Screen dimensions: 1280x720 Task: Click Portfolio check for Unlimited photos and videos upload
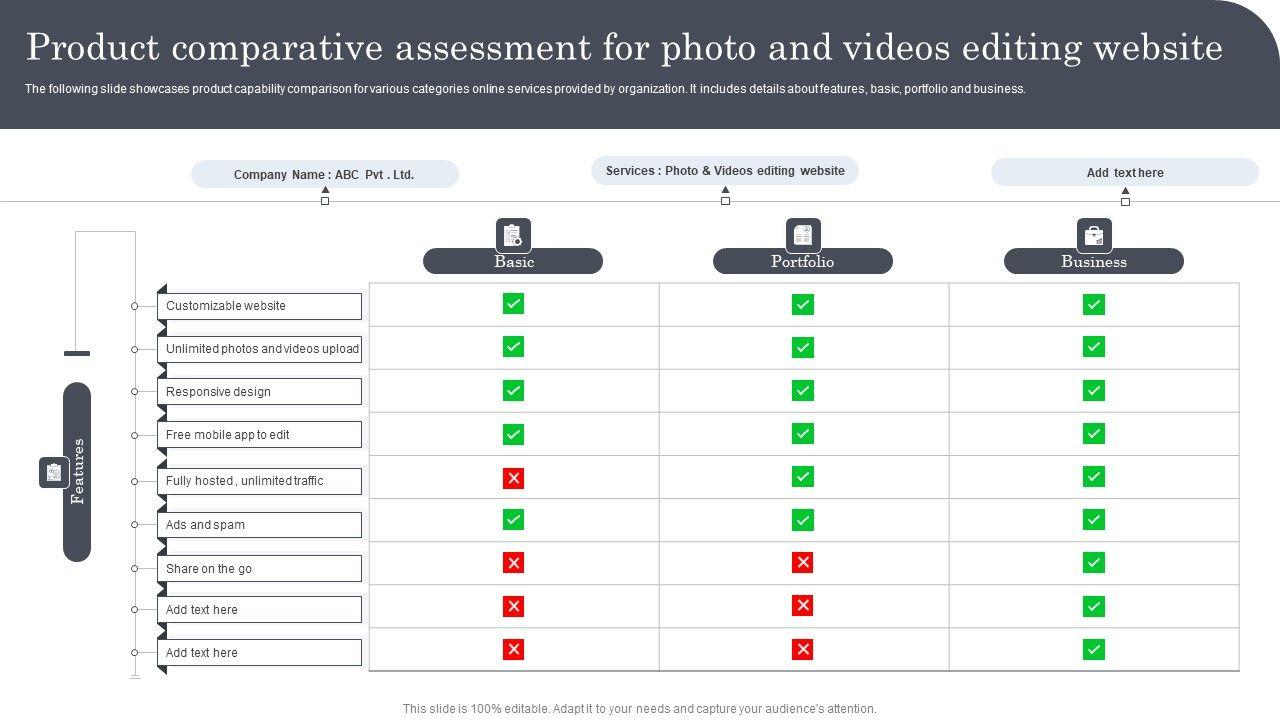(803, 347)
